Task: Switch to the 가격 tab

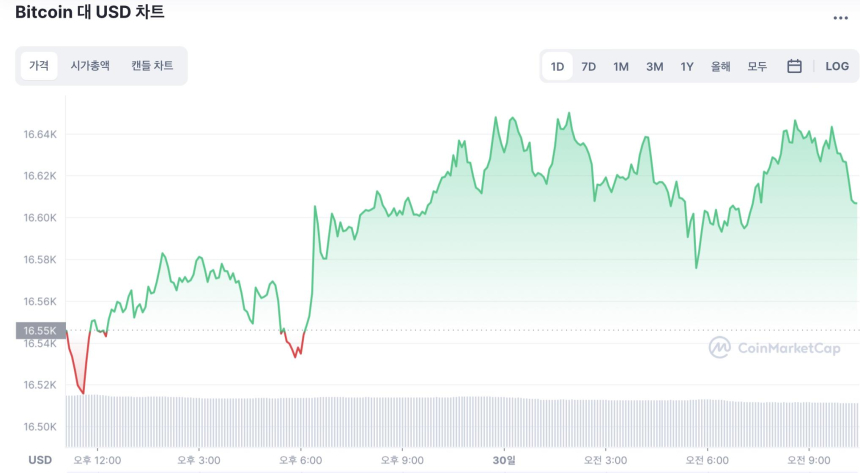Action: tap(40, 66)
